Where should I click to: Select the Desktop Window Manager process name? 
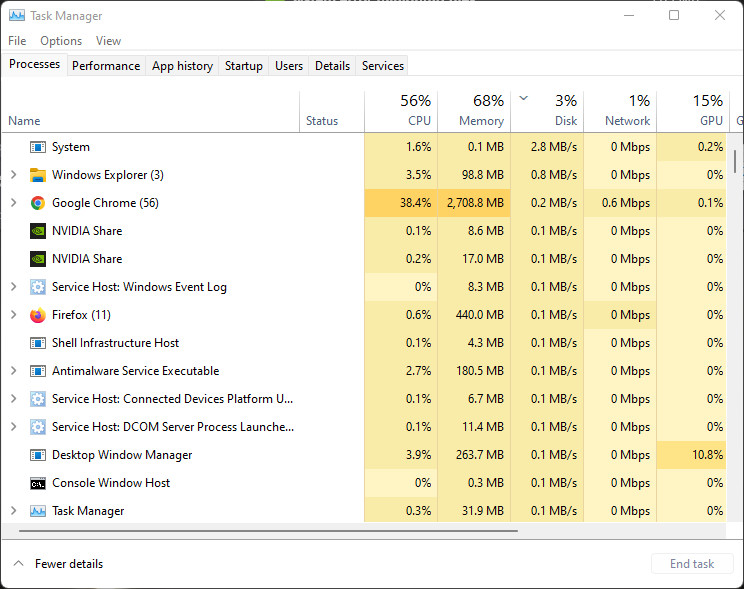click(x=122, y=455)
